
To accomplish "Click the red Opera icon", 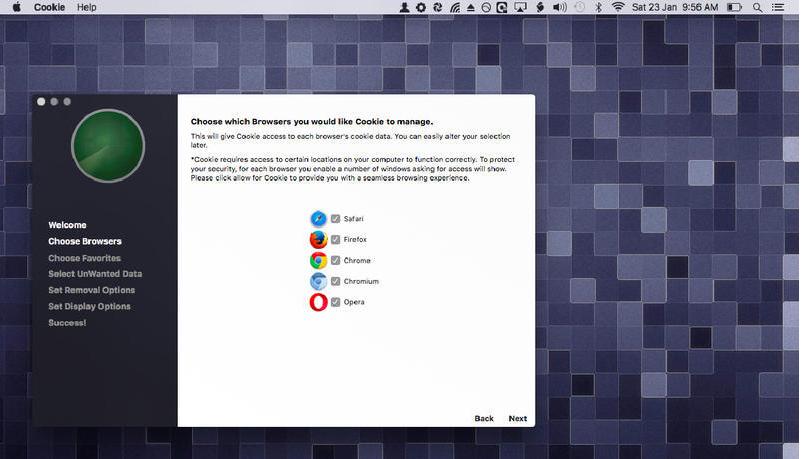I will (318, 302).
